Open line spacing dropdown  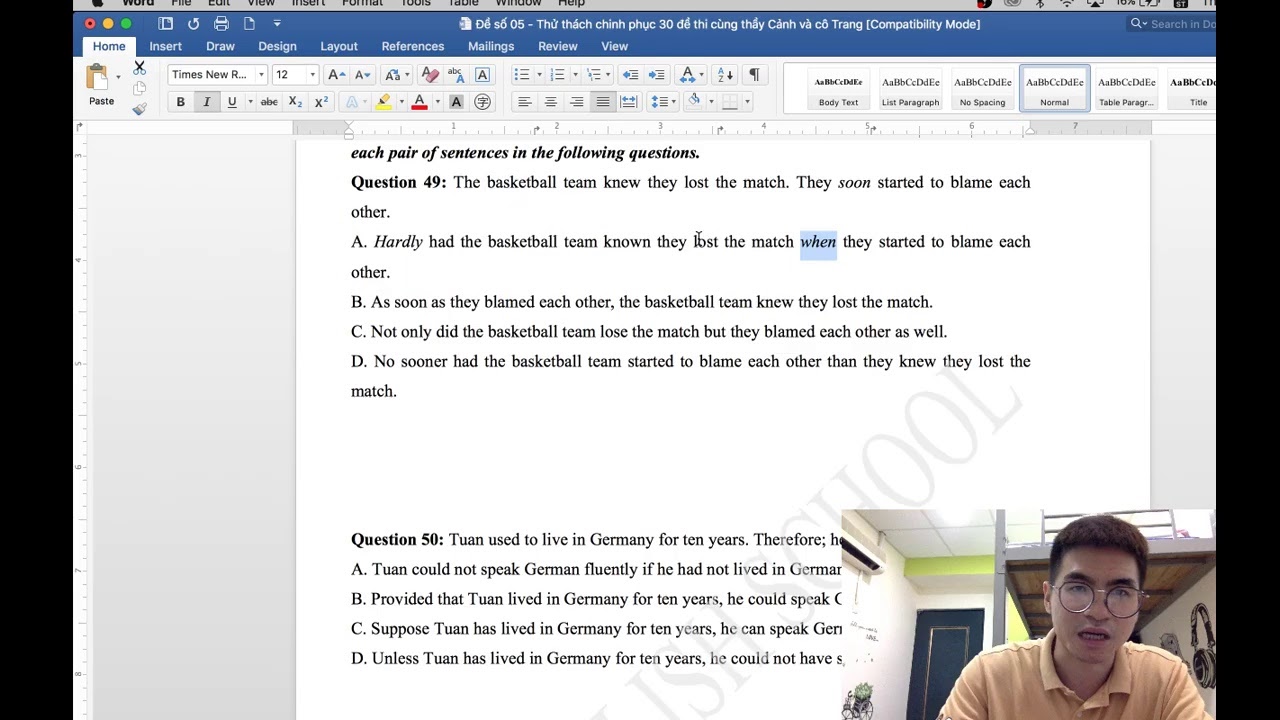(662, 102)
